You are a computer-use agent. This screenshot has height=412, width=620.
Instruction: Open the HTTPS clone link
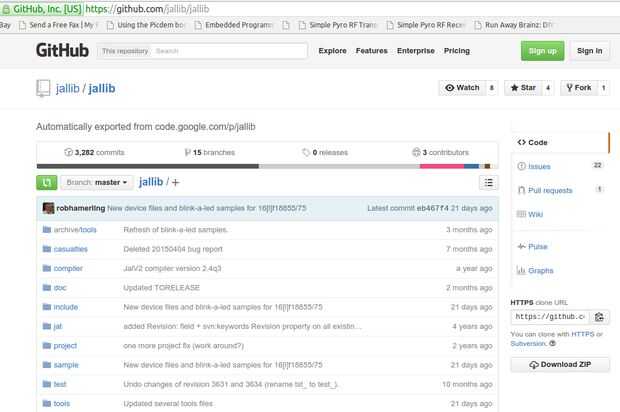[582, 334]
